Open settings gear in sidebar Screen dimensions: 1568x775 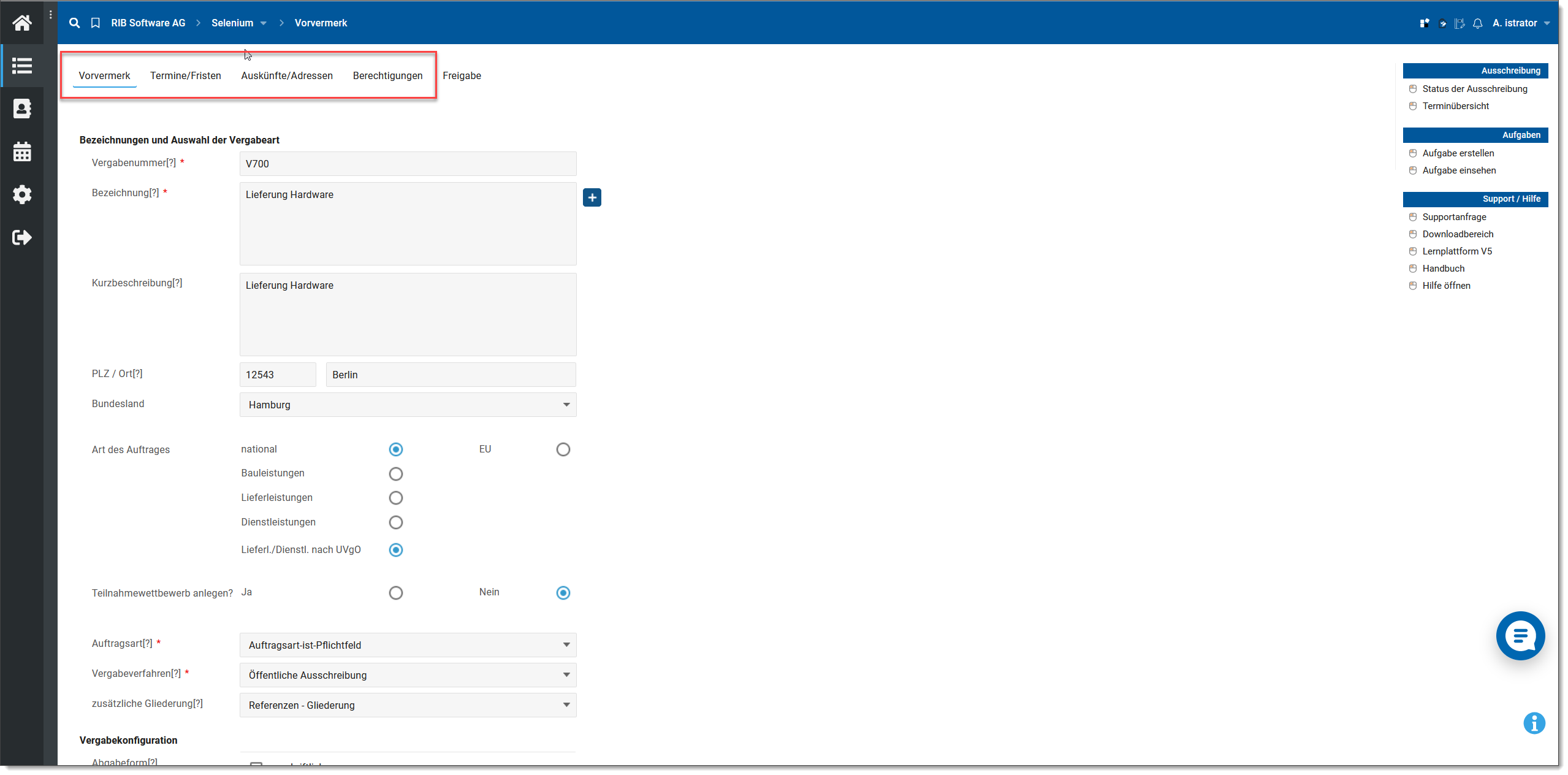(x=22, y=194)
